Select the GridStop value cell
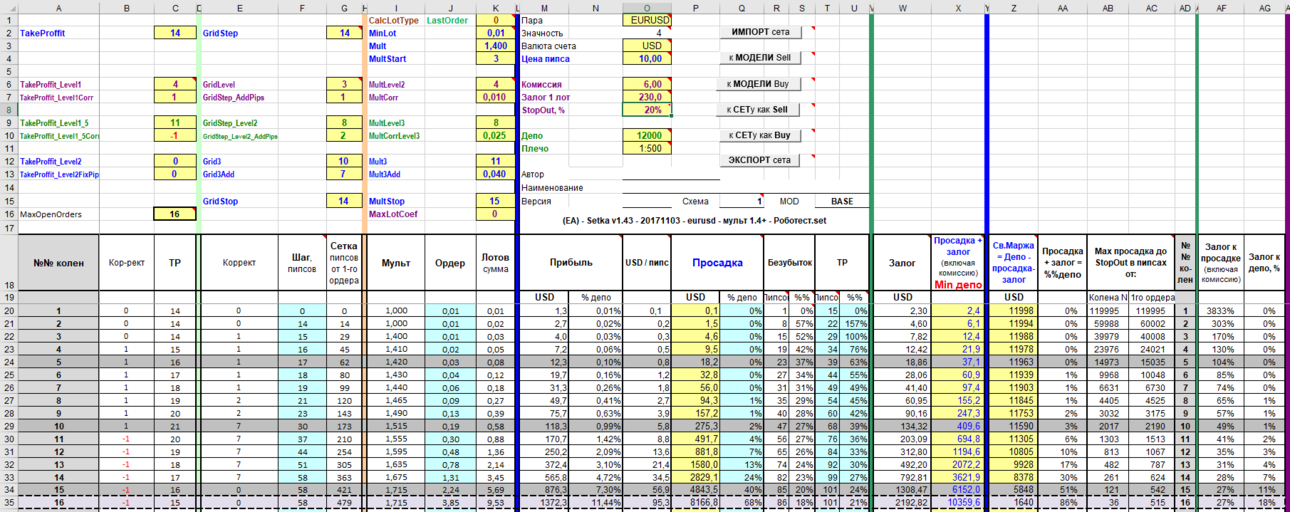The height and width of the screenshot is (512, 1290). pos(345,201)
